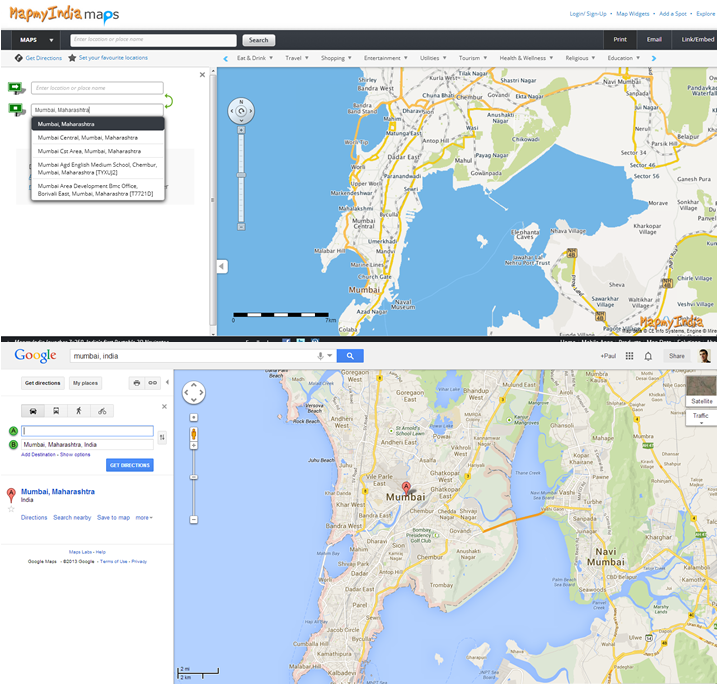Viewport: 720px width, 684px height.
Task: Select walking travel mode
Action: [x=79, y=411]
